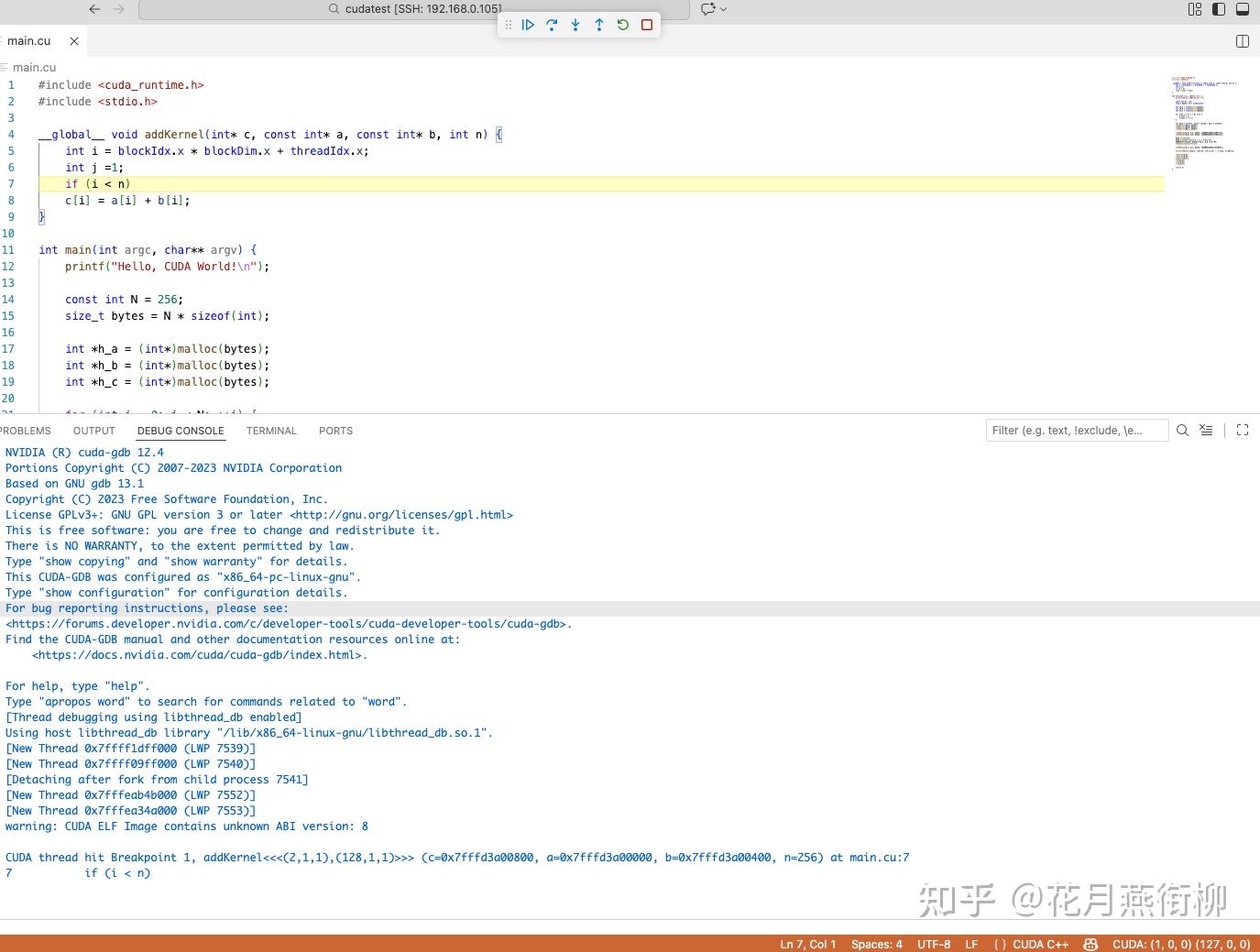
Task: Click line number 7 in the gutter
Action: [11, 184]
